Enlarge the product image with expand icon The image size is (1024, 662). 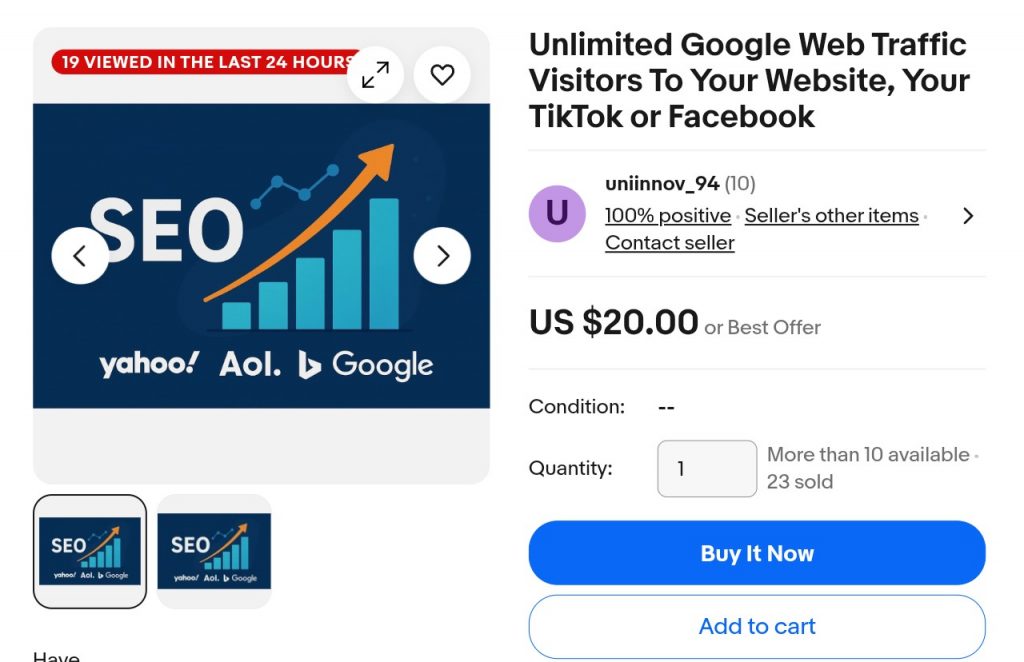375,74
